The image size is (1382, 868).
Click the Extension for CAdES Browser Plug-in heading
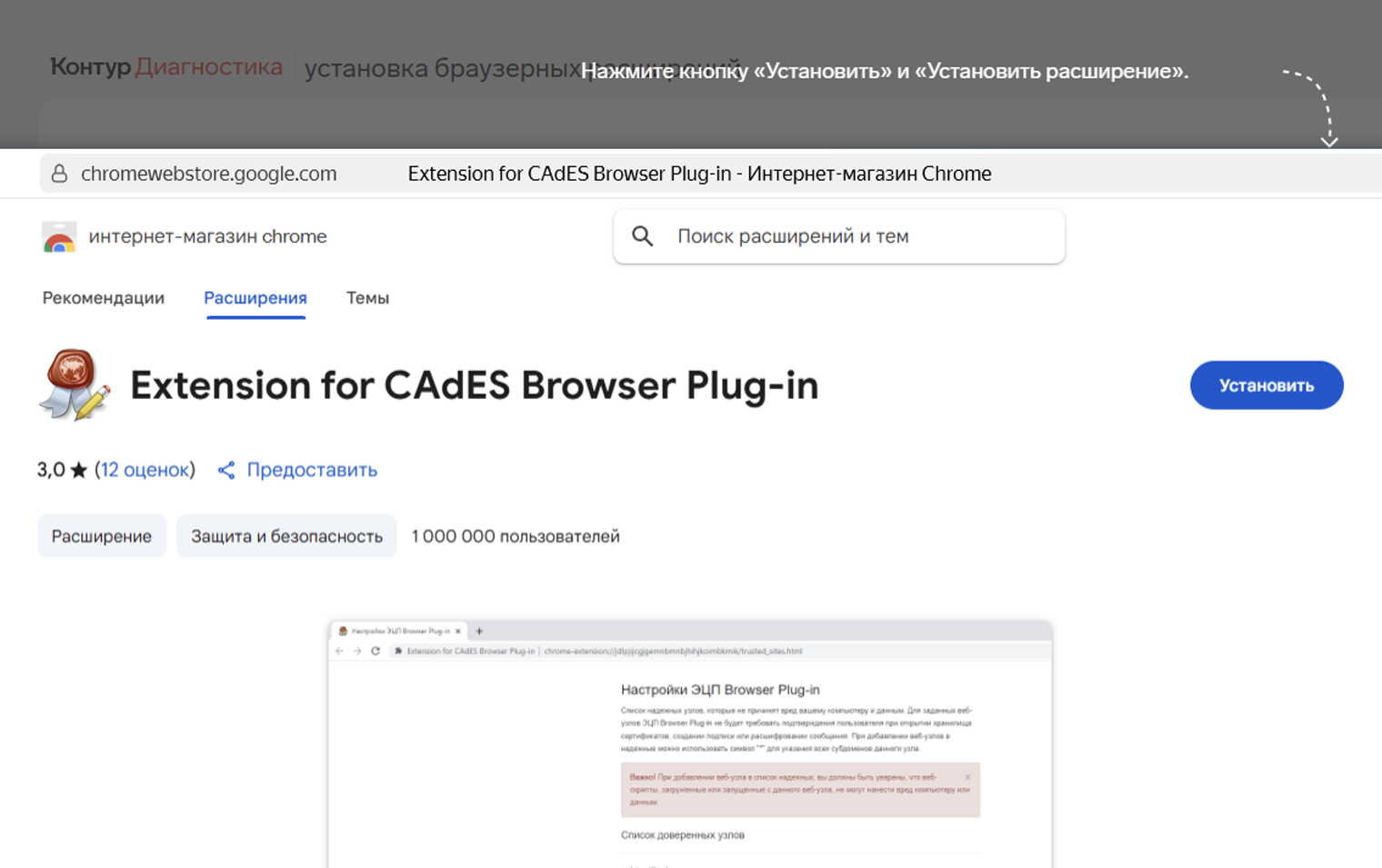tap(475, 385)
